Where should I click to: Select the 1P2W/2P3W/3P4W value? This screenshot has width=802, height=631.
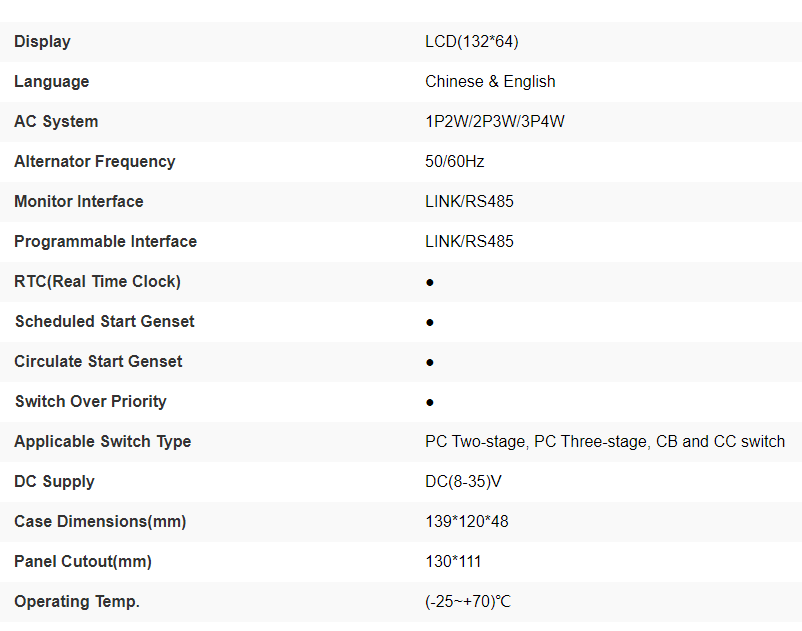pyautogui.click(x=495, y=122)
